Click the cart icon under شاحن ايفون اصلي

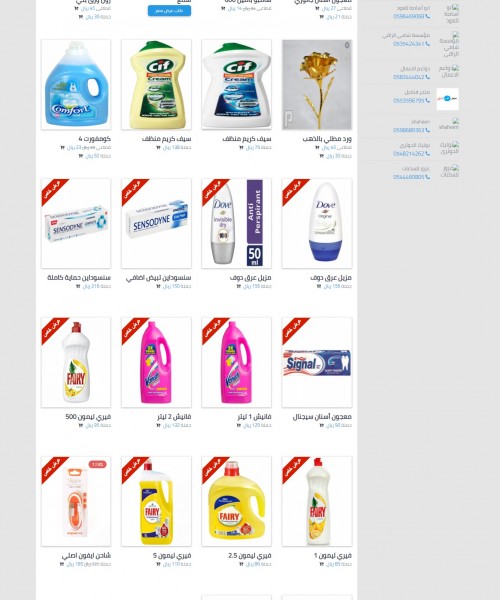pos(62,564)
